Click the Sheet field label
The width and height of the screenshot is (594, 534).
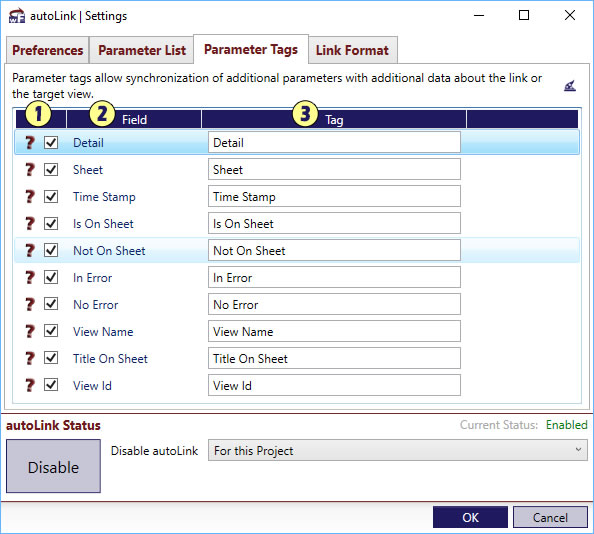88,170
